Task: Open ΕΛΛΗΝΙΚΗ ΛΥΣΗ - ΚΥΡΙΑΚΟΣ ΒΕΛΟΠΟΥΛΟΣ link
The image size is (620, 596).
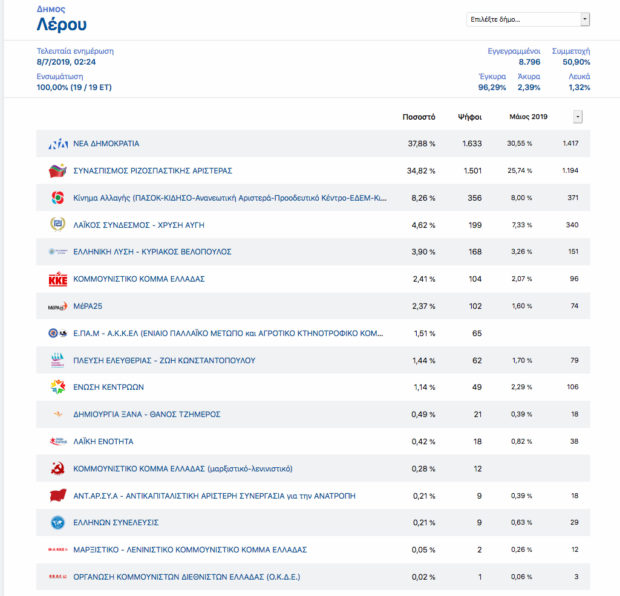Action: 152,252
